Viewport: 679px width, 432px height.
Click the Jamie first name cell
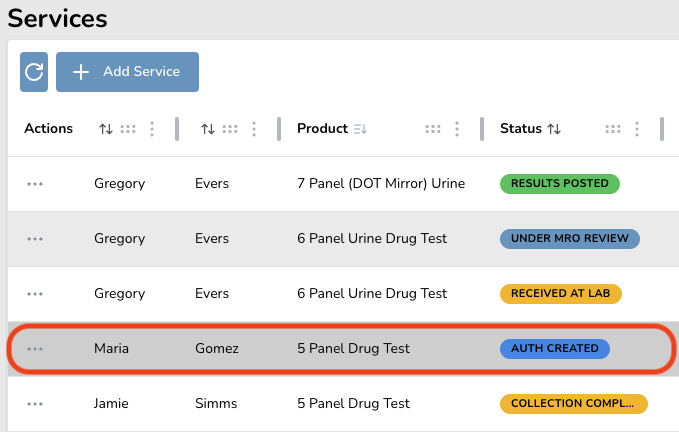click(x=111, y=403)
